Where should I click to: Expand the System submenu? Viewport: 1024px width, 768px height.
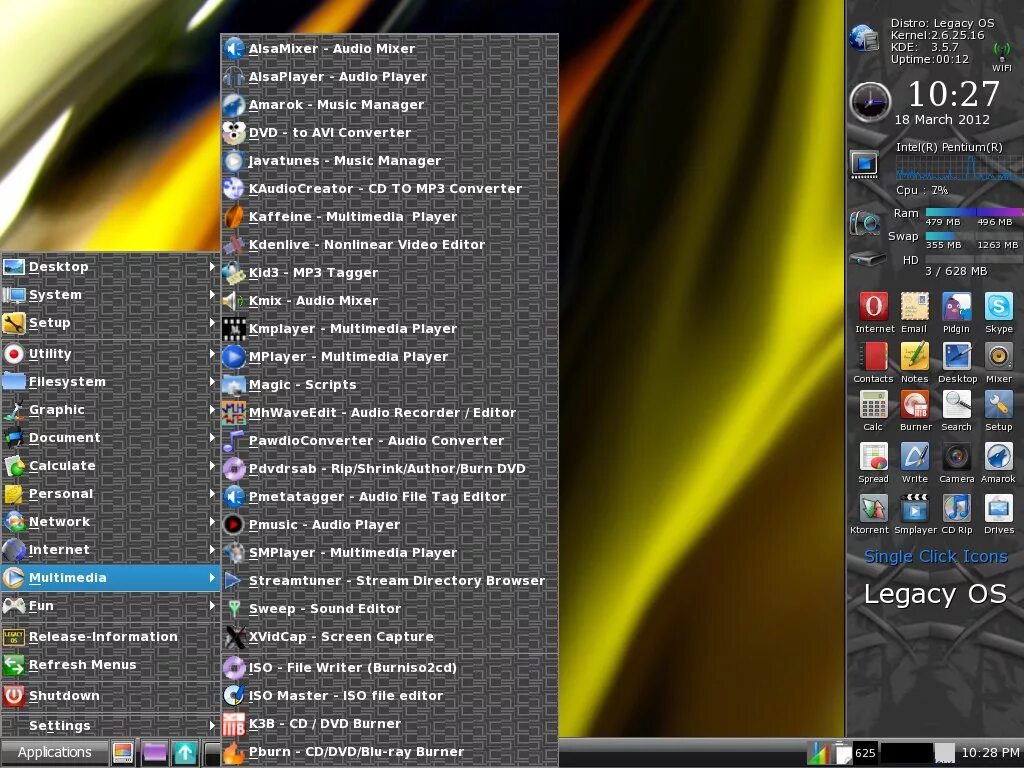[x=110, y=295]
